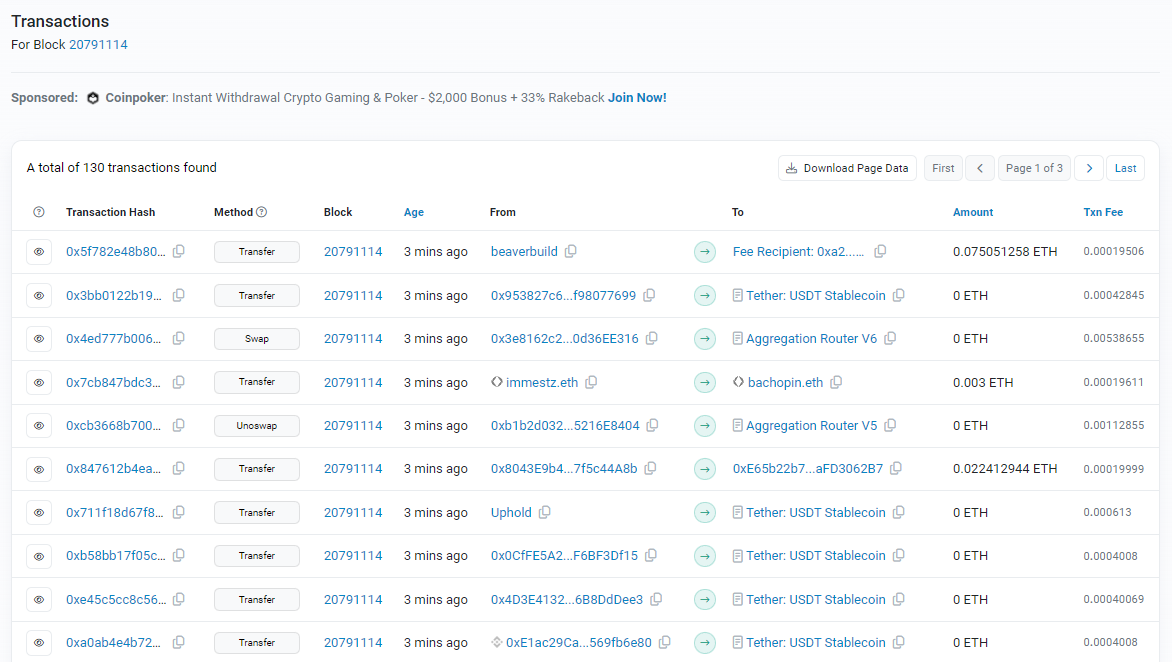The height and width of the screenshot is (662, 1172).
Task: Select '0.075051258 ETH' amount text
Action: click(x=1005, y=252)
